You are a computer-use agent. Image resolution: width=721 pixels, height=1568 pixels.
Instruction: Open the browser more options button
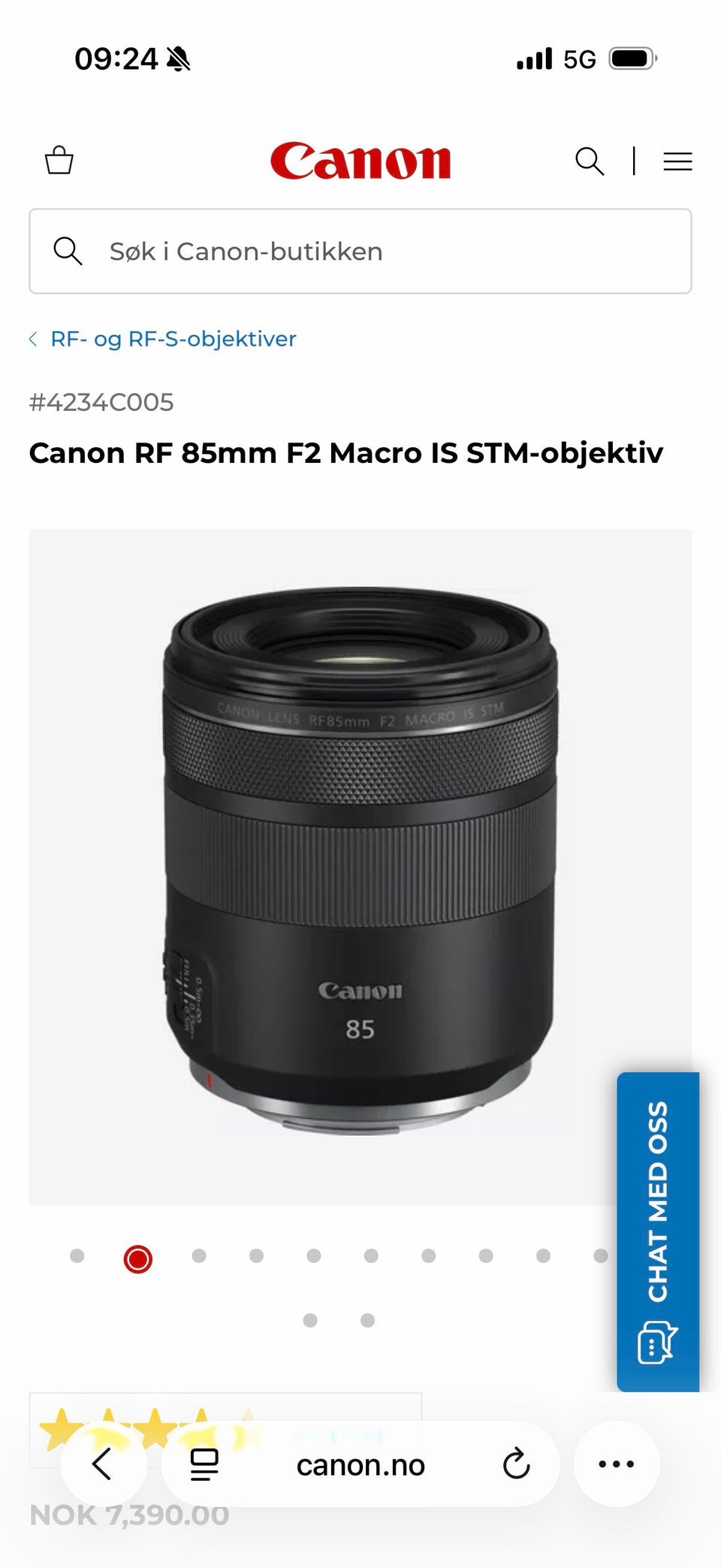(617, 1464)
